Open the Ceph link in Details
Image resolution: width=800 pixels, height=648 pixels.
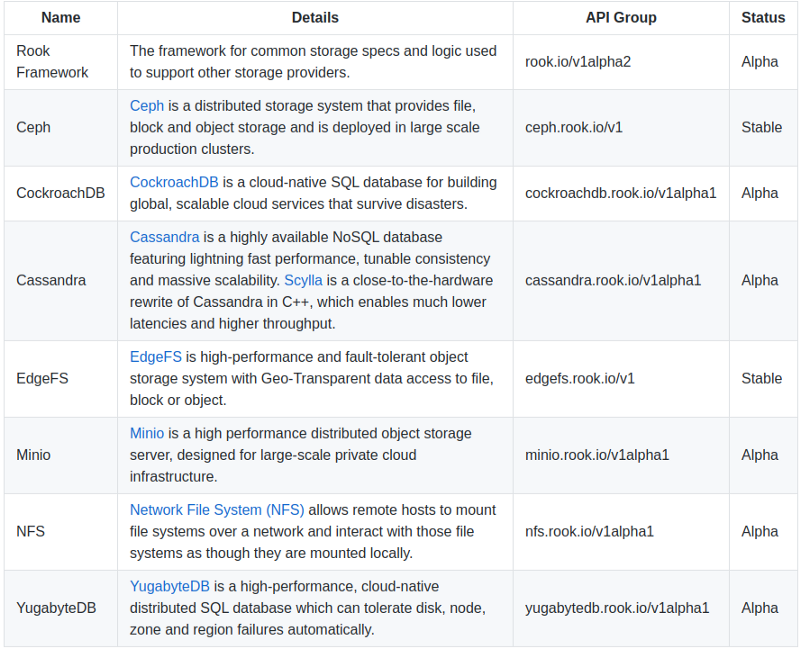tap(147, 106)
